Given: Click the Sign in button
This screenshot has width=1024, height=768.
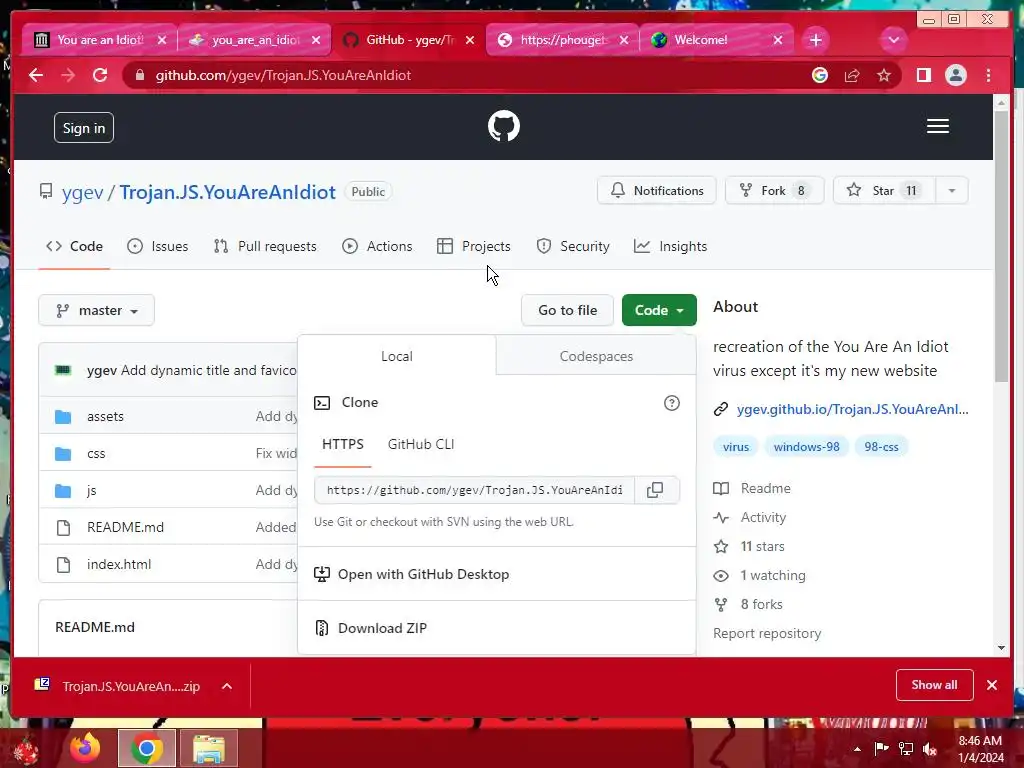Looking at the screenshot, I should click(x=84, y=128).
